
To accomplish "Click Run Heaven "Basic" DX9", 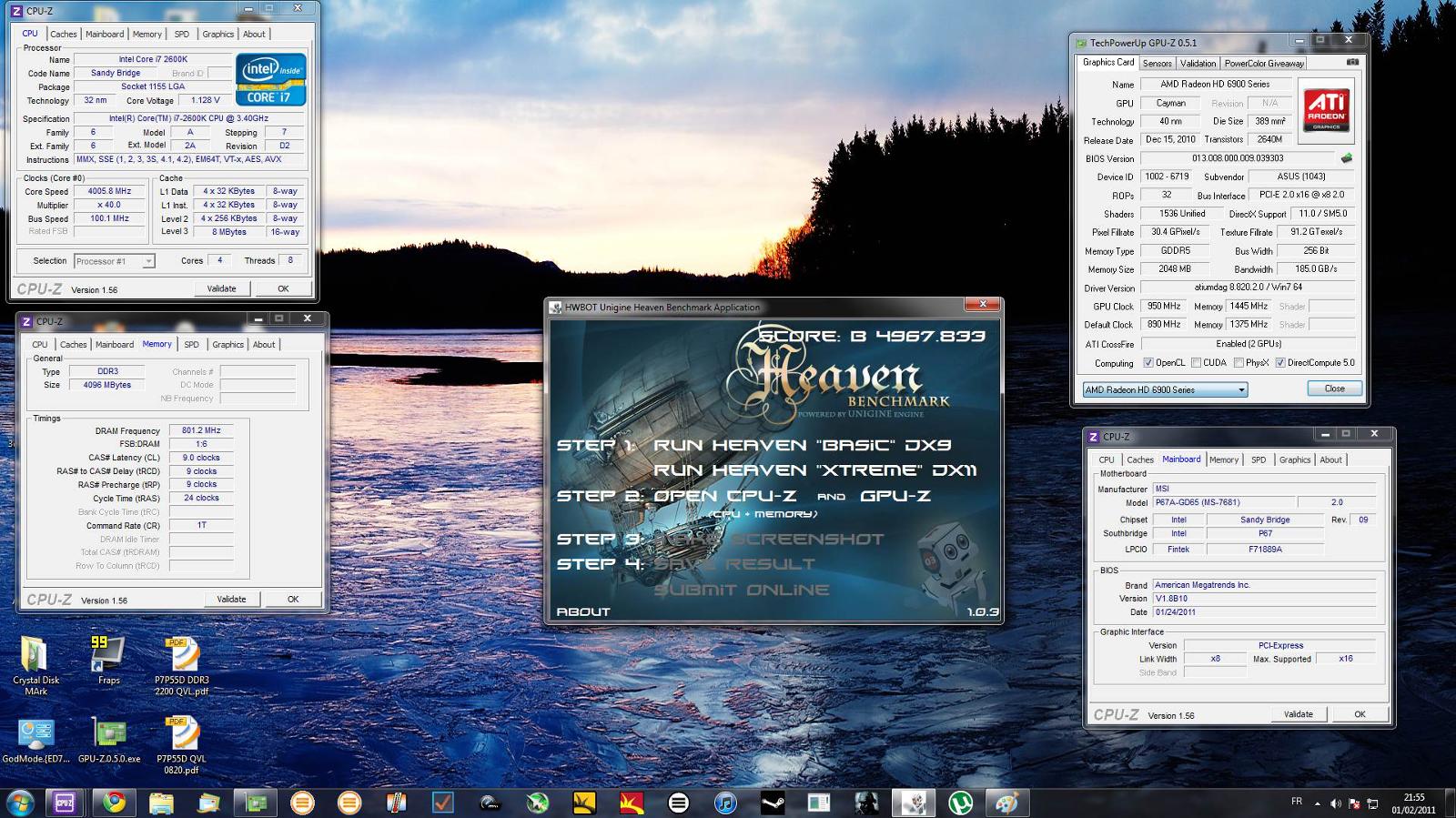I will coord(803,445).
